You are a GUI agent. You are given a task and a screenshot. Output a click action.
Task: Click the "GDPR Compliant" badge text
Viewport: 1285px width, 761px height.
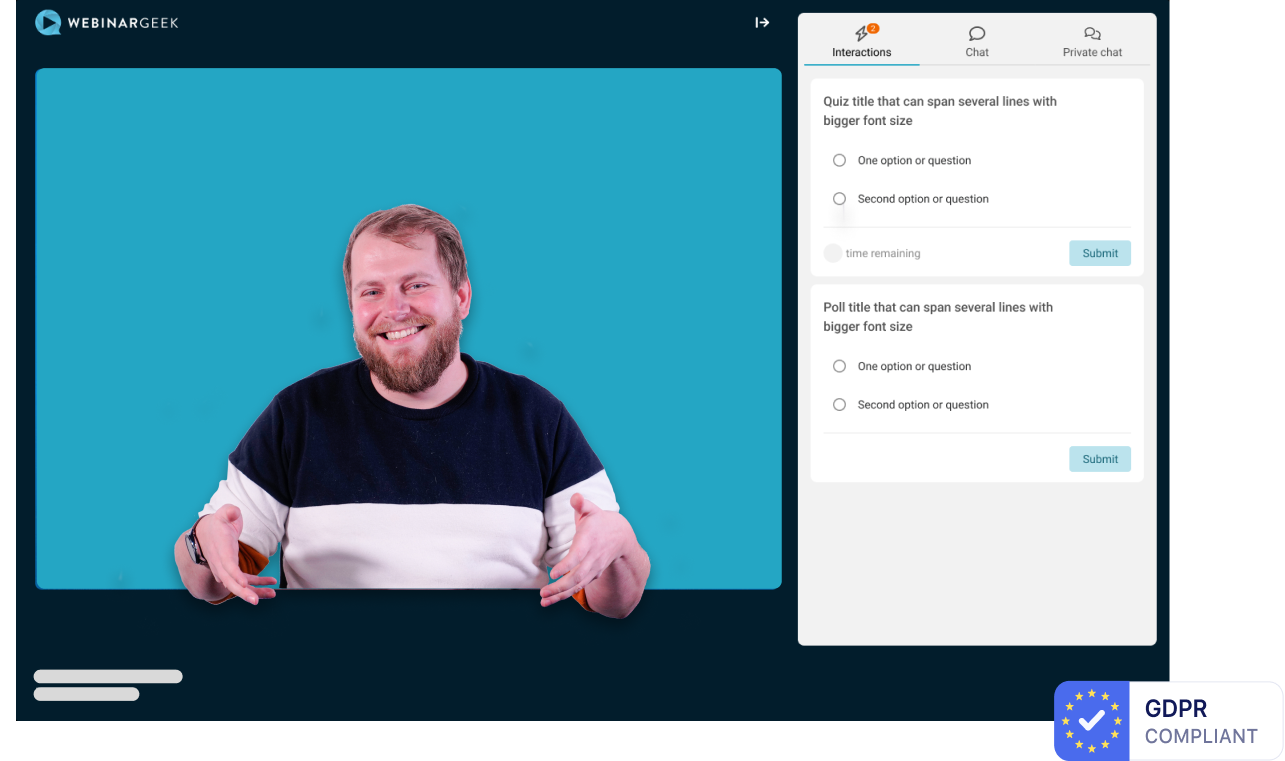click(1200, 722)
